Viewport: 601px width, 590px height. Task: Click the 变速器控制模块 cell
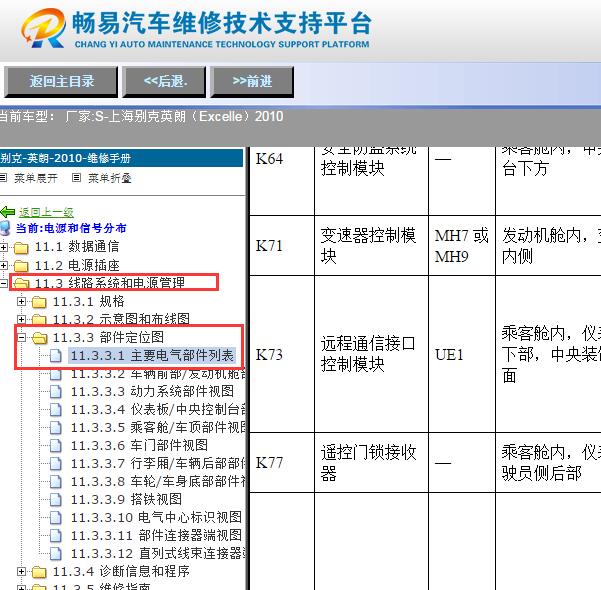click(371, 246)
